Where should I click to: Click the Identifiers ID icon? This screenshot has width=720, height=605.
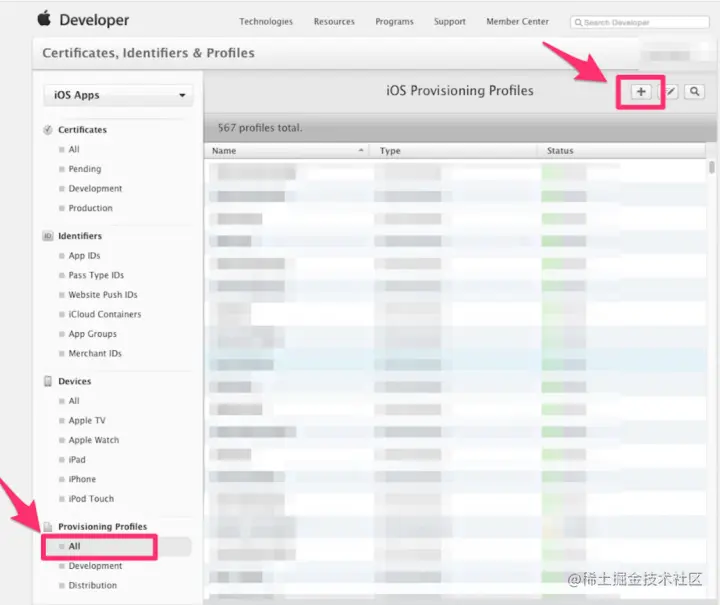[48, 236]
